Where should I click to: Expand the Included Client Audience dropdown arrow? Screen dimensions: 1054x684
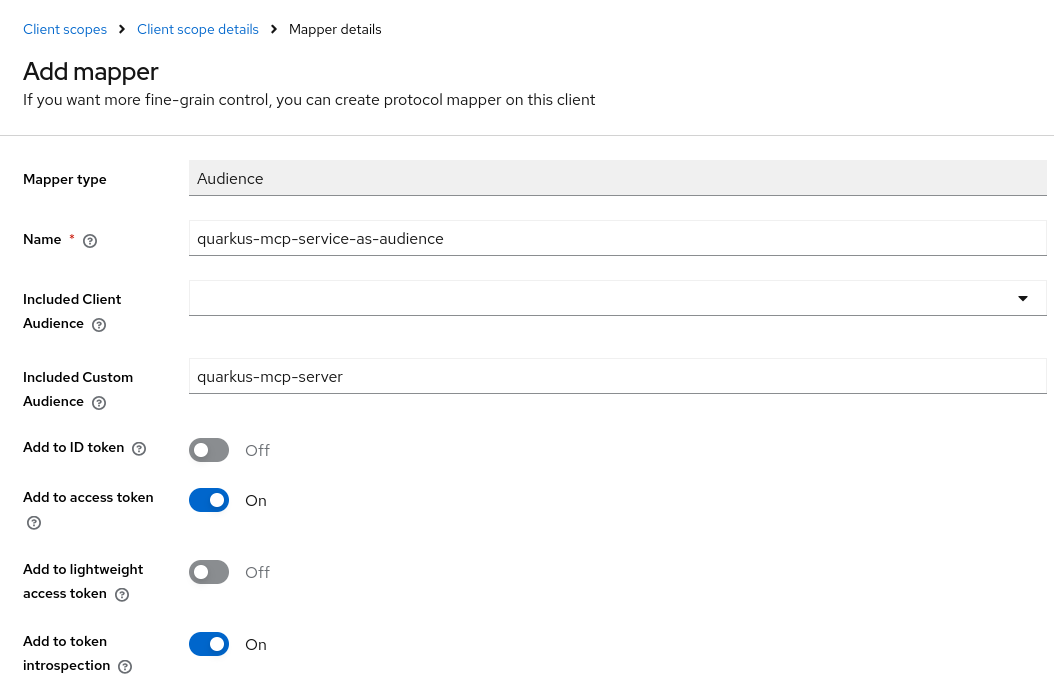tap(1022, 298)
